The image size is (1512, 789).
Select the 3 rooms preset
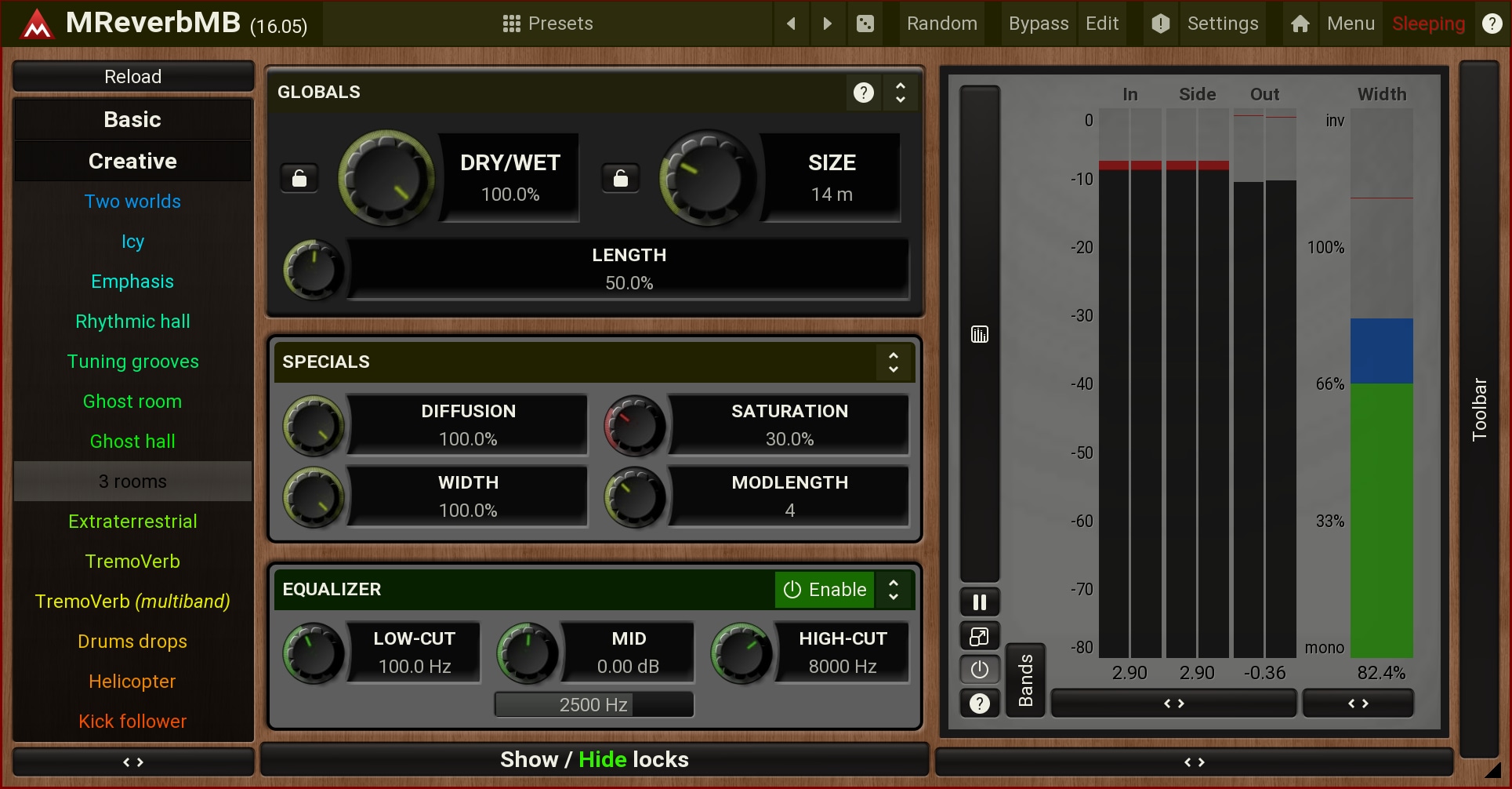(133, 482)
